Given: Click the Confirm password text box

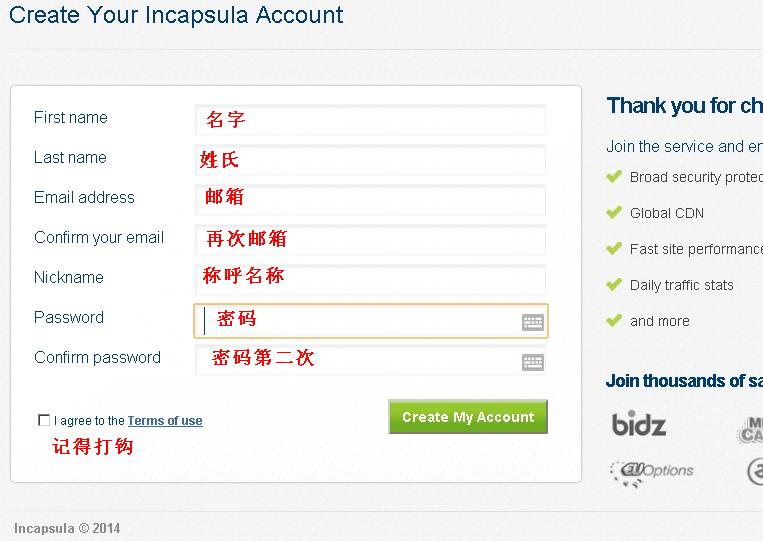Looking at the screenshot, I should click(x=370, y=360).
